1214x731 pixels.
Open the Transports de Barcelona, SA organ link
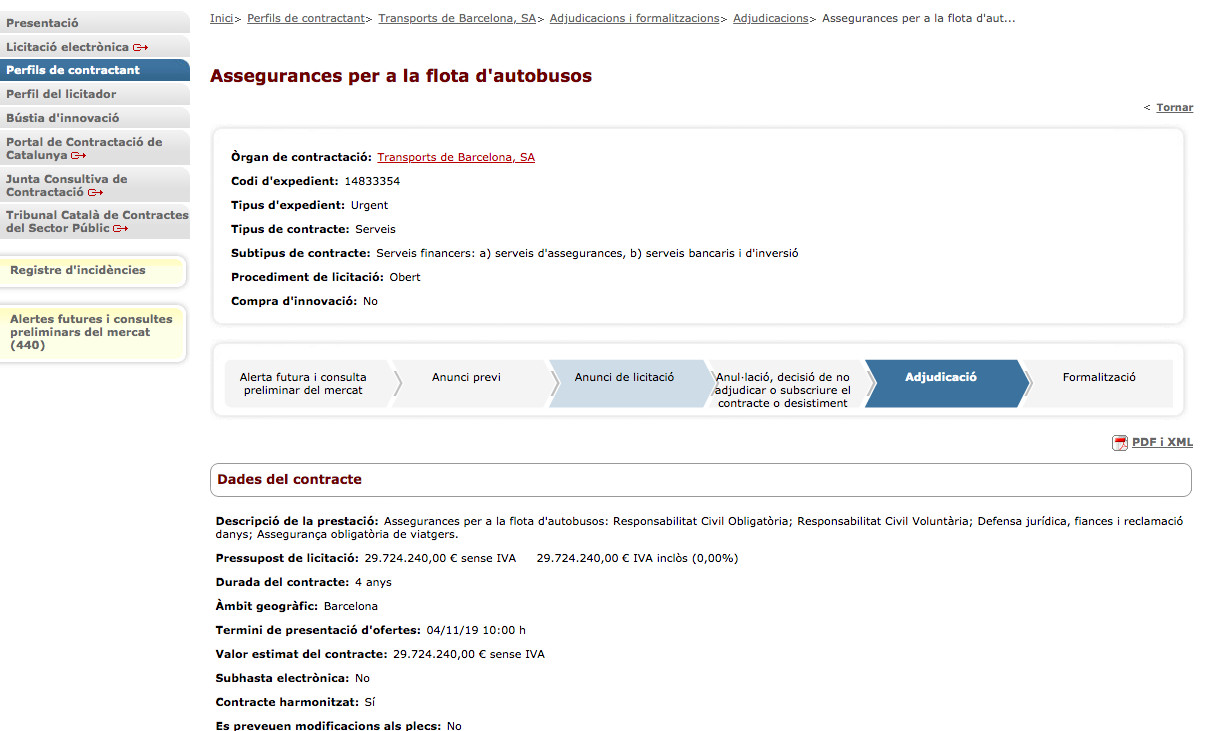pyautogui.click(x=456, y=157)
